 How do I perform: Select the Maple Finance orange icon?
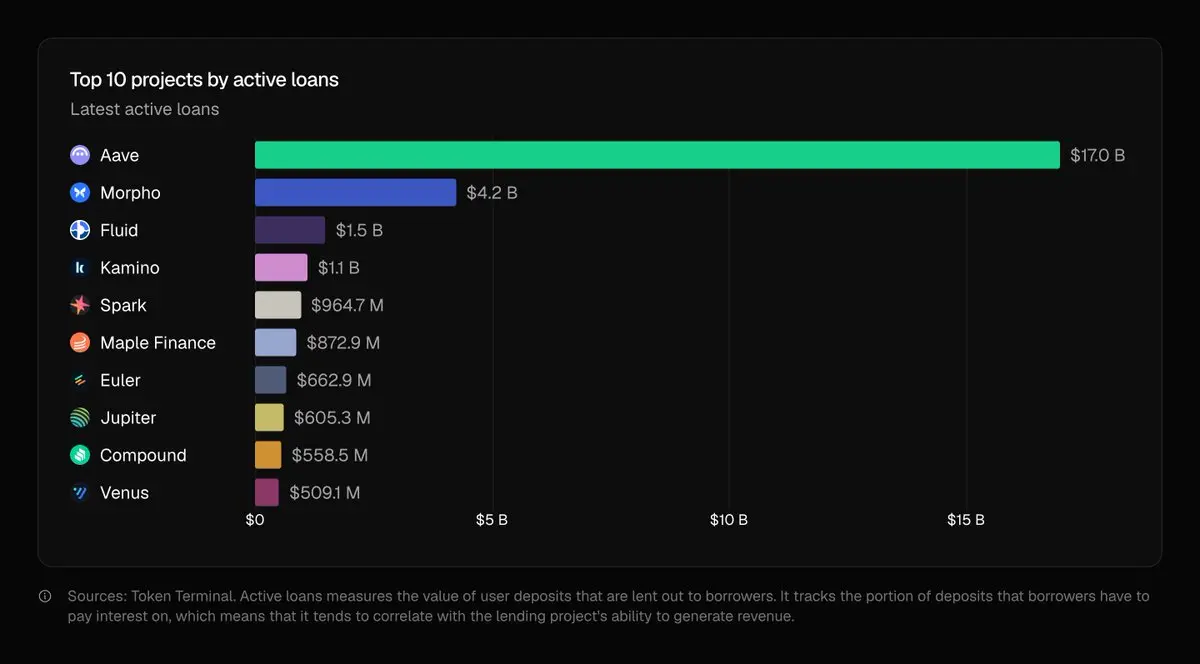pos(80,343)
